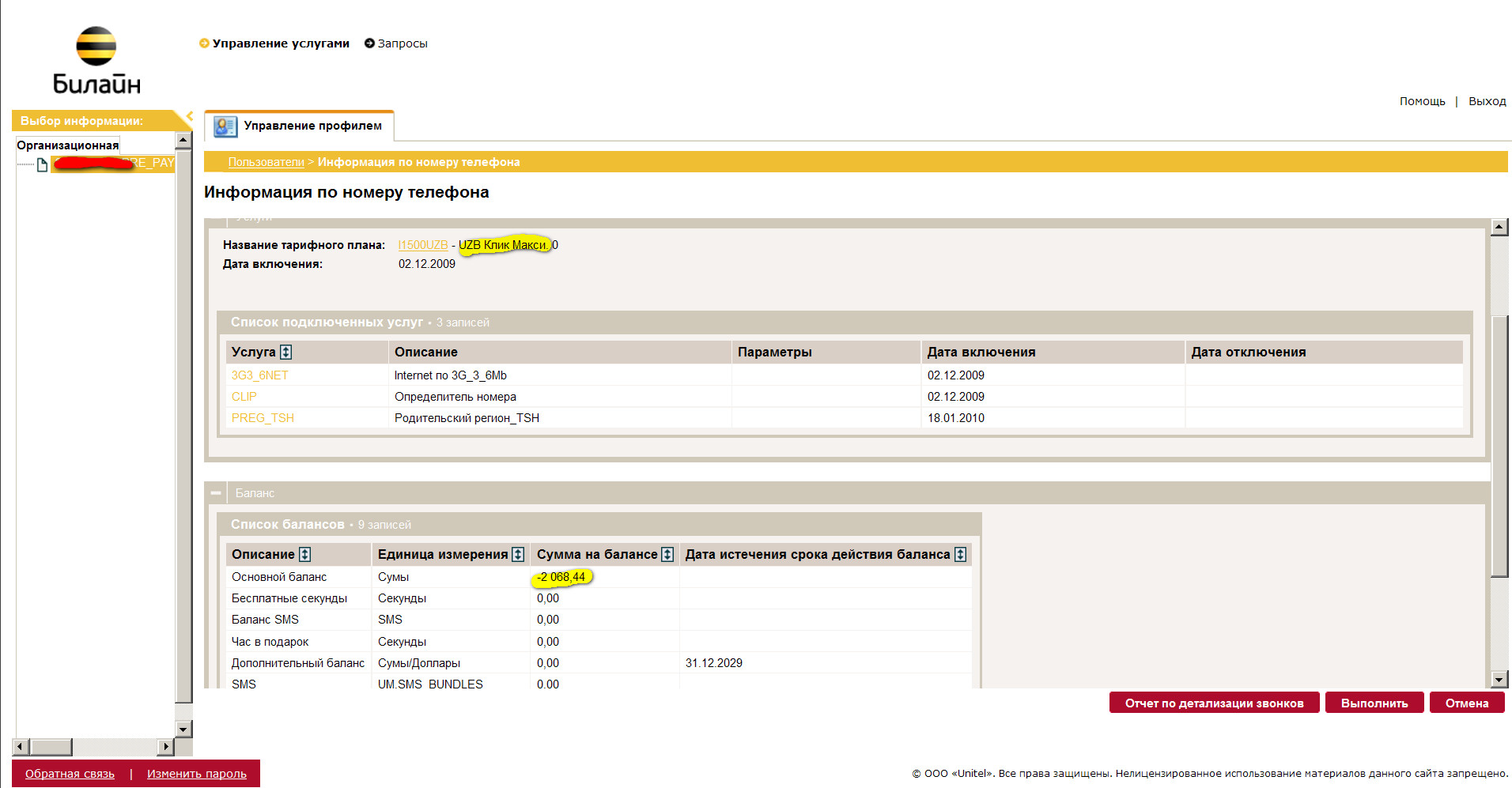
Task: Click the Beeline logo
Action: click(x=96, y=61)
